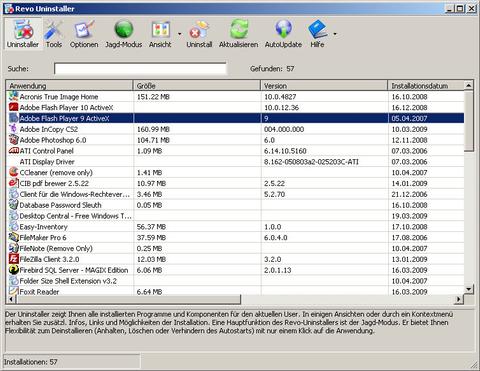
Task: Click the Adobe Photoshop 6.0 icon
Action: pos(14,140)
